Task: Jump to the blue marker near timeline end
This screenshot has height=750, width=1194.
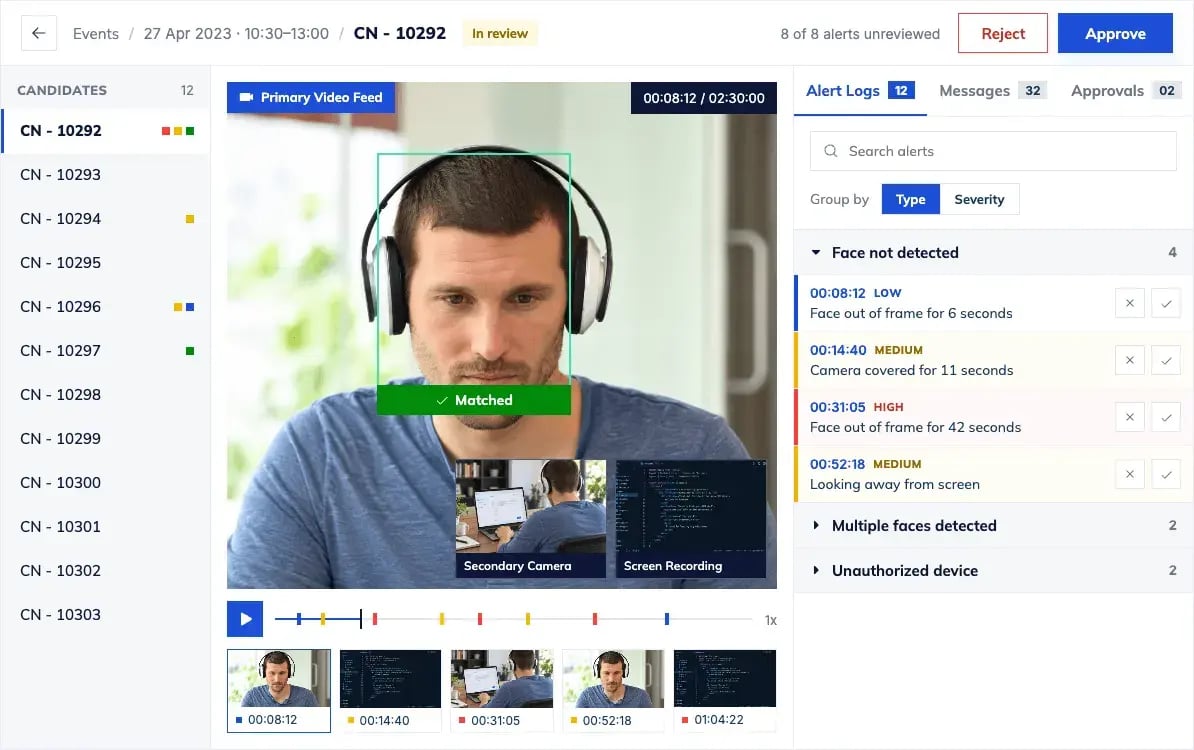Action: coord(666,619)
